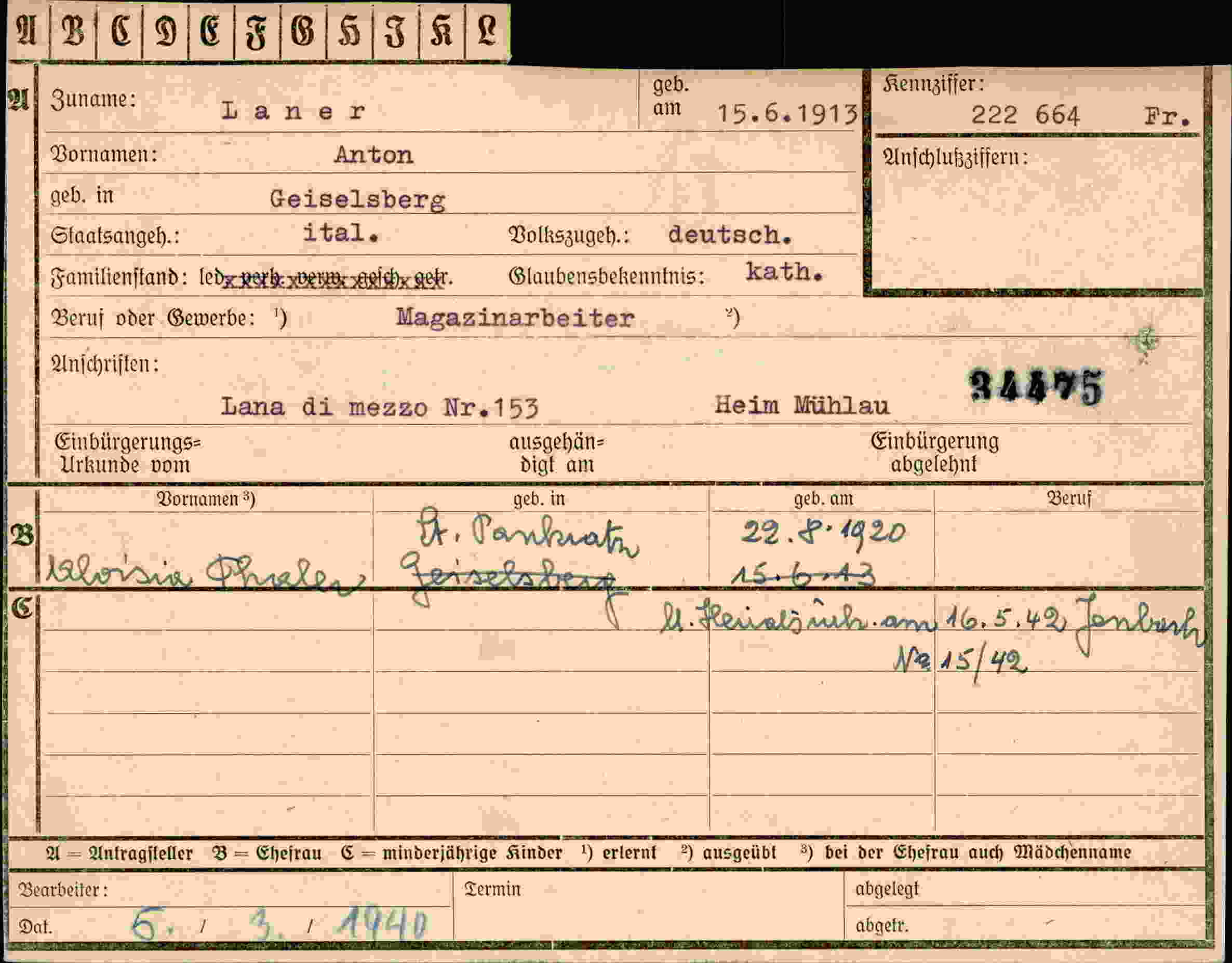
Task: Click the 'ausgehändigt am' label
Action: [x=557, y=454]
